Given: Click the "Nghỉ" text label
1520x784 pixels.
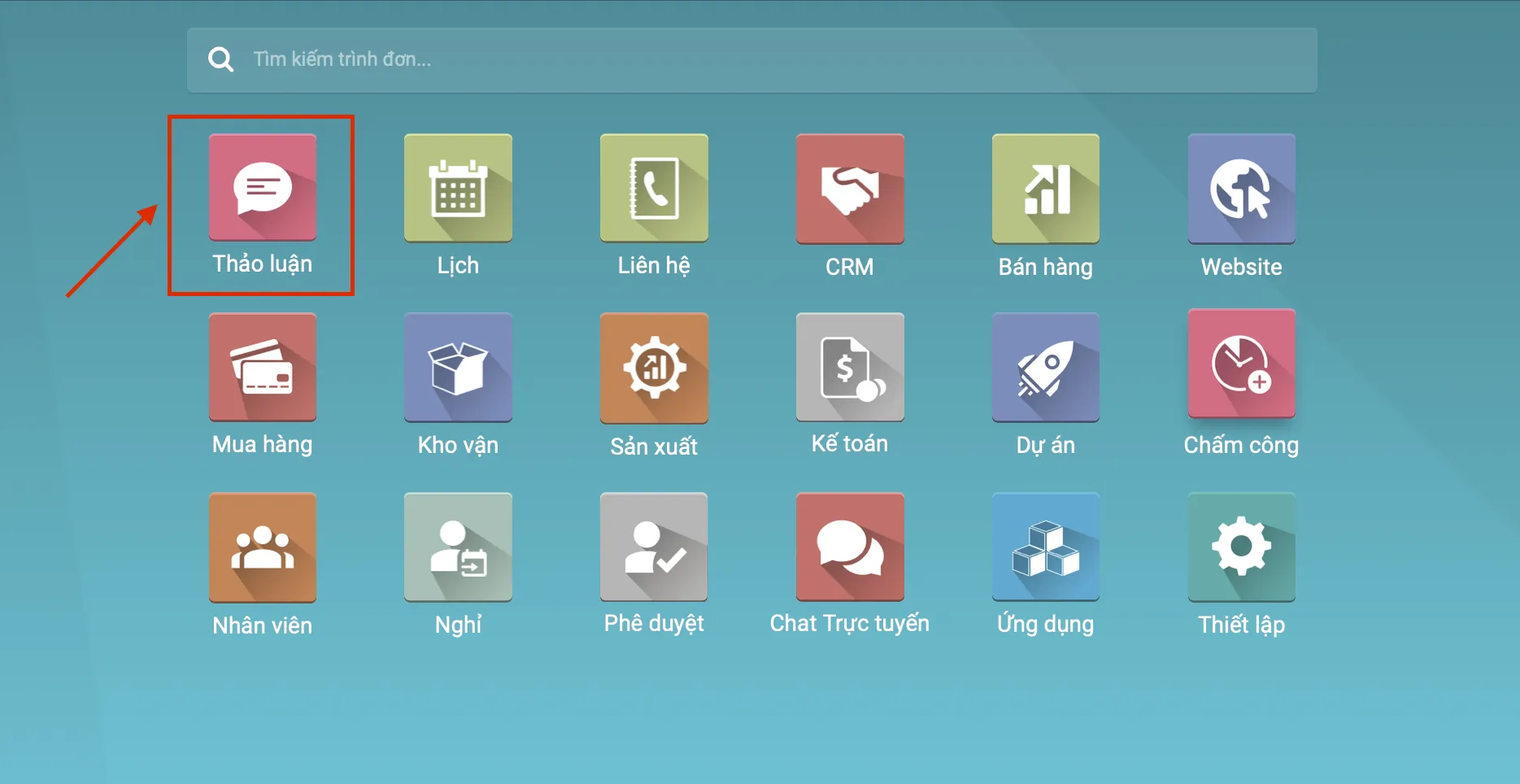Looking at the screenshot, I should [458, 625].
